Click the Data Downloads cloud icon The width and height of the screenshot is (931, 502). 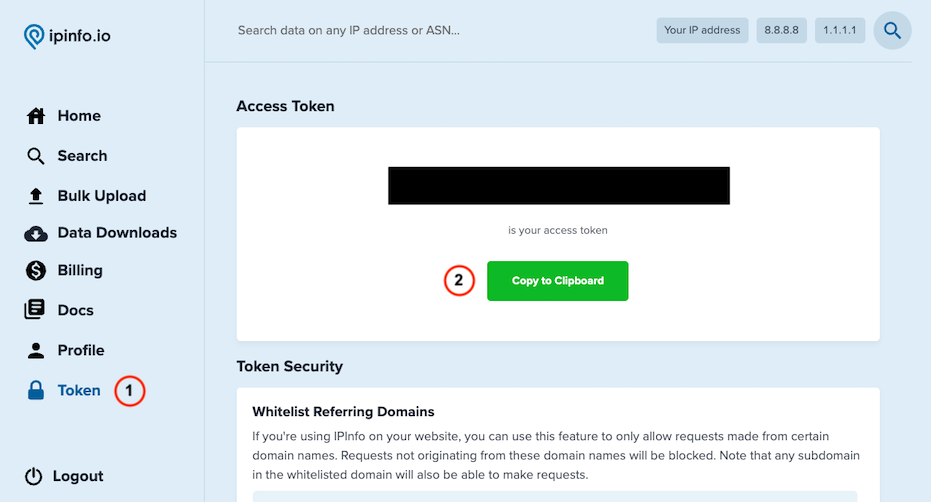(x=36, y=233)
